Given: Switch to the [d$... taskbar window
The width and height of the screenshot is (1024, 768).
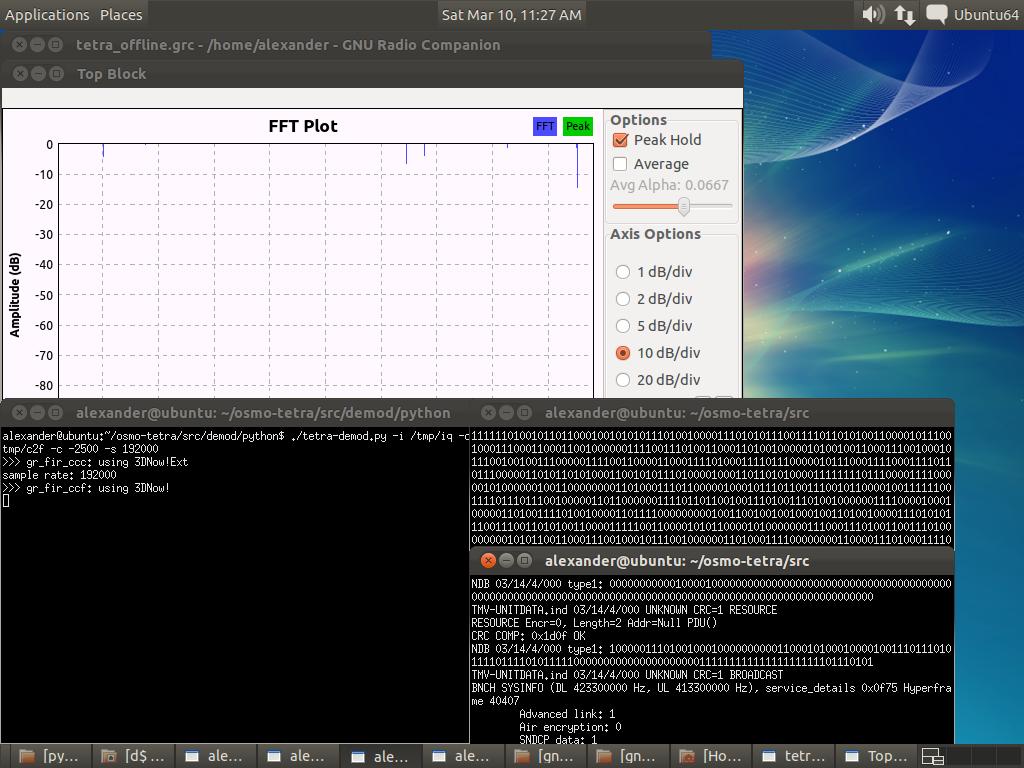Looking at the screenshot, I should [131, 756].
